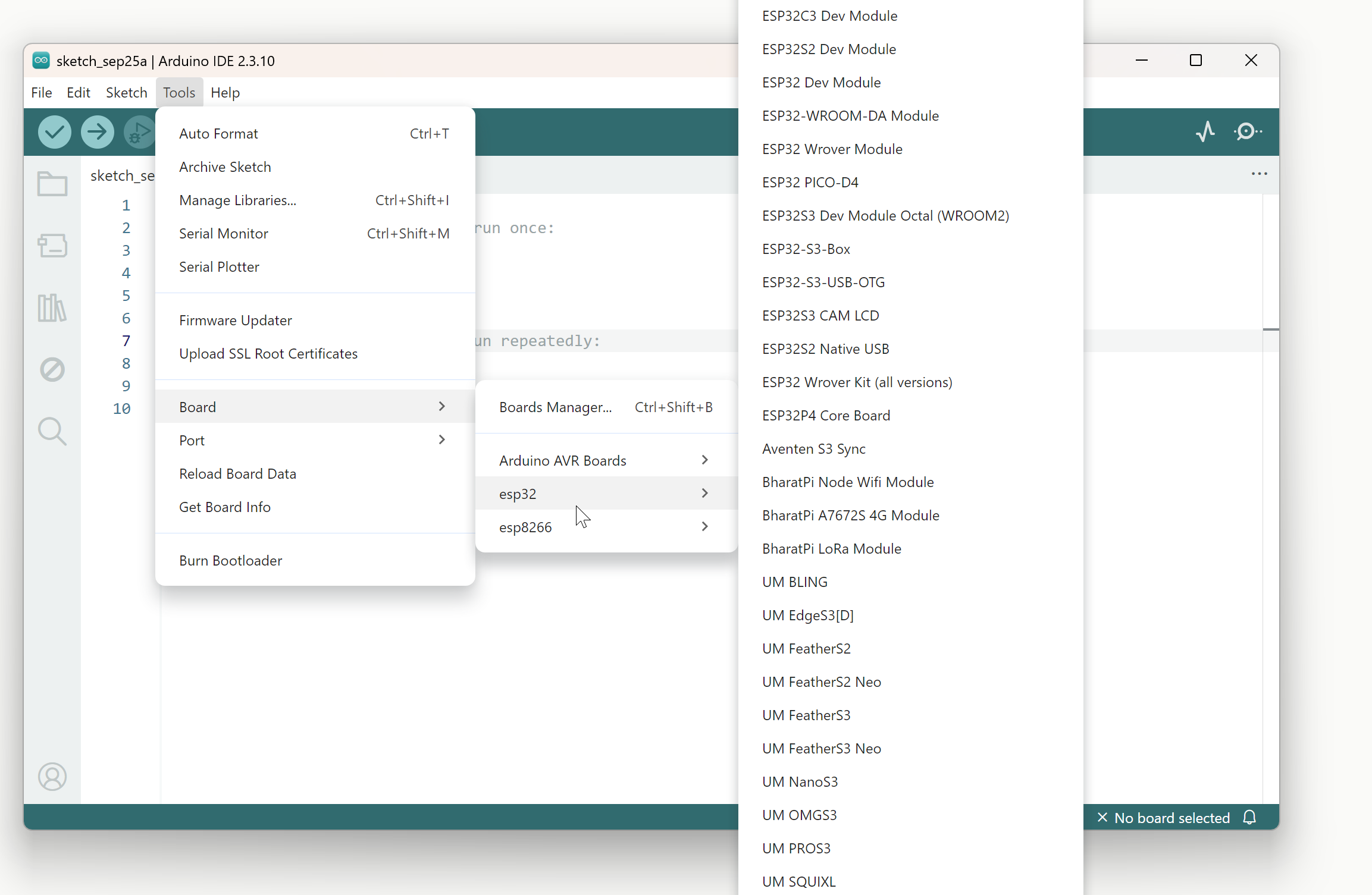This screenshot has height=895, width=1372.
Task: Select Manage Libraries menu entry
Action: (x=315, y=200)
